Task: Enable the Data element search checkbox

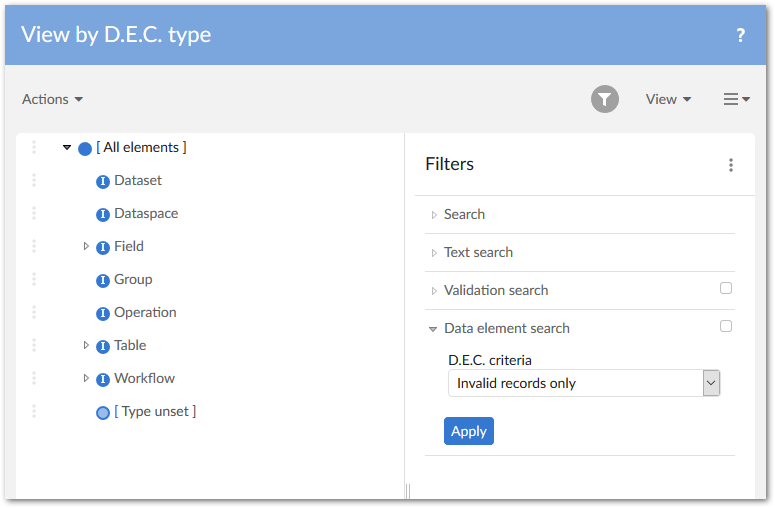Action: pyautogui.click(x=726, y=326)
